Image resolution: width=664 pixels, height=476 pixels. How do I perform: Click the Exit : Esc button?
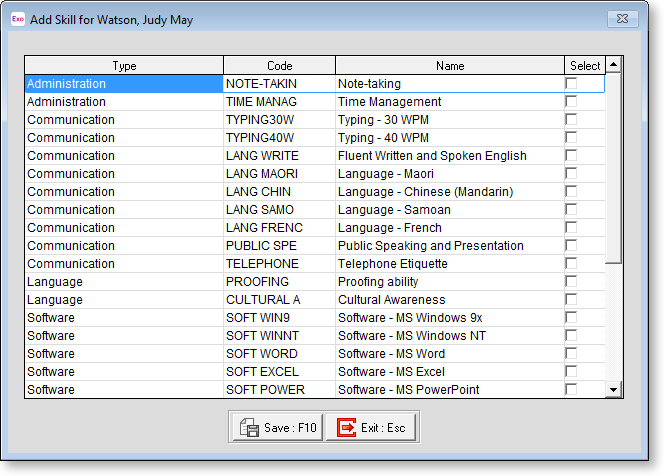[x=371, y=427]
